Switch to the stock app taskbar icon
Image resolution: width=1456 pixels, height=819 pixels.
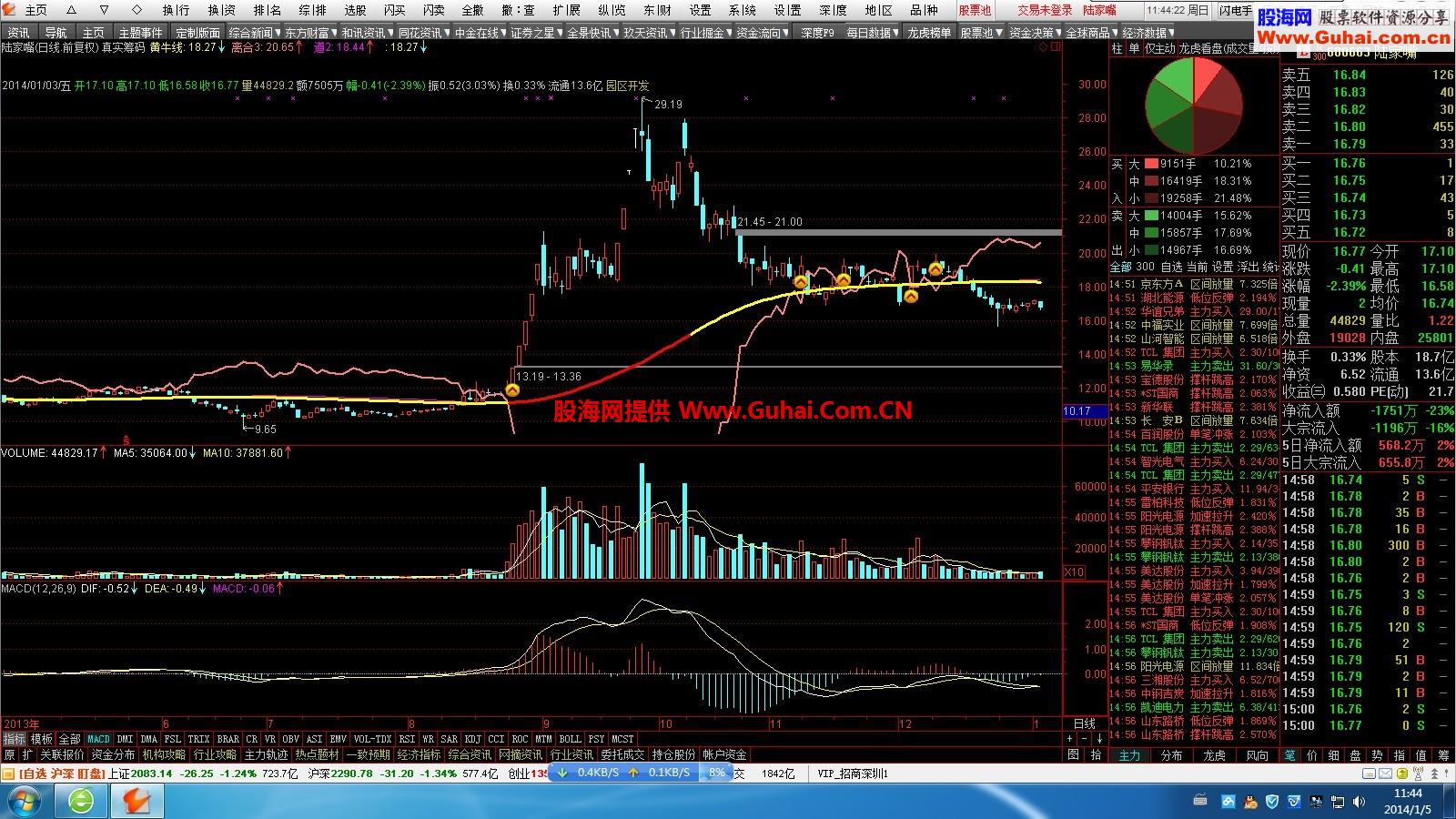point(137,802)
